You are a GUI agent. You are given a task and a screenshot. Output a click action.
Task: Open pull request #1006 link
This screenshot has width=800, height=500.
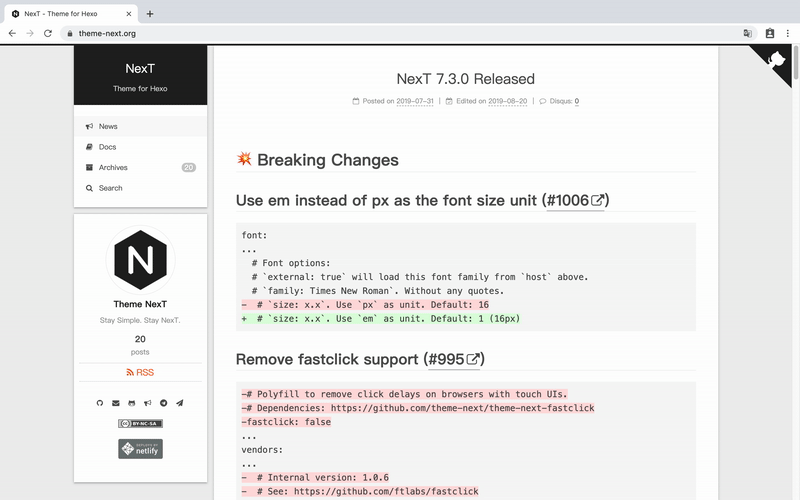[x=575, y=201]
